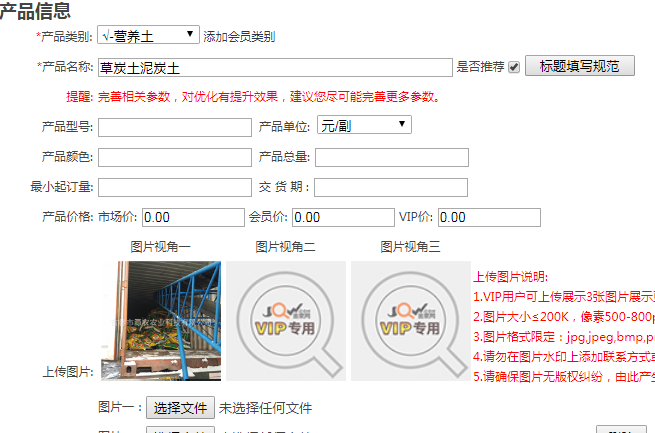Click the 图片视角一 label
Image resolution: width=655 pixels, height=433 pixels.
point(160,247)
